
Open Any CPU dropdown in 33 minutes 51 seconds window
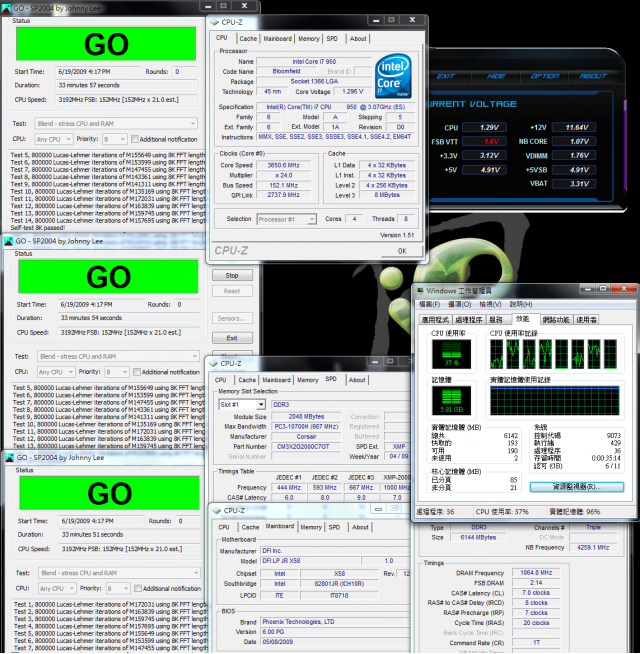click(58, 588)
